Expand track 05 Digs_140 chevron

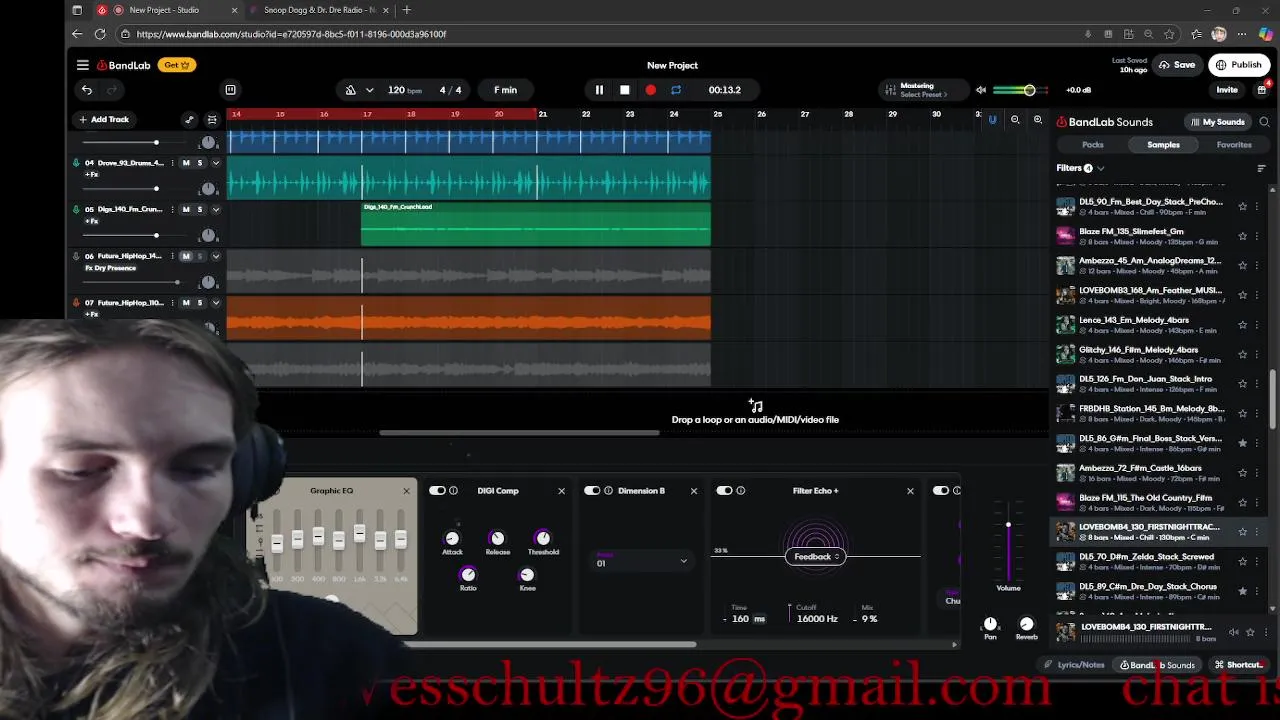tap(215, 210)
